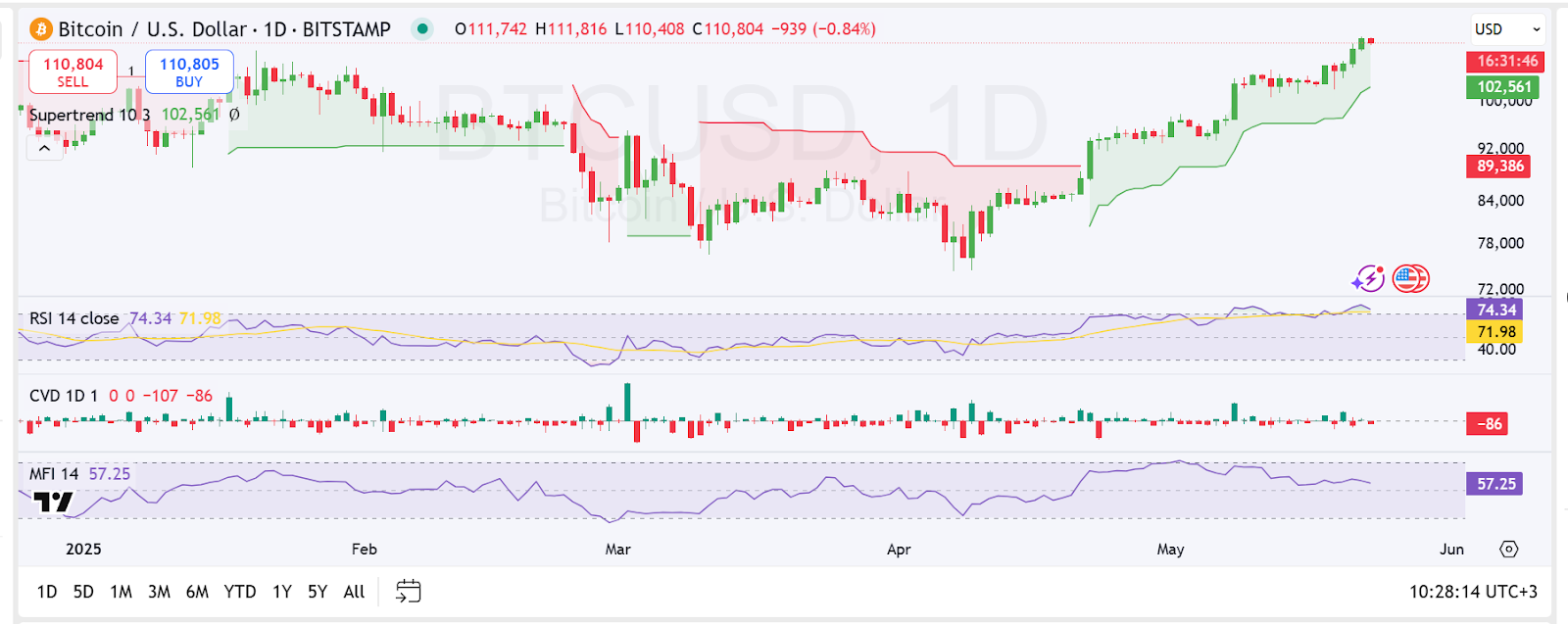Select the 1D time range
This screenshot has width=1568, height=624.
coord(47,592)
